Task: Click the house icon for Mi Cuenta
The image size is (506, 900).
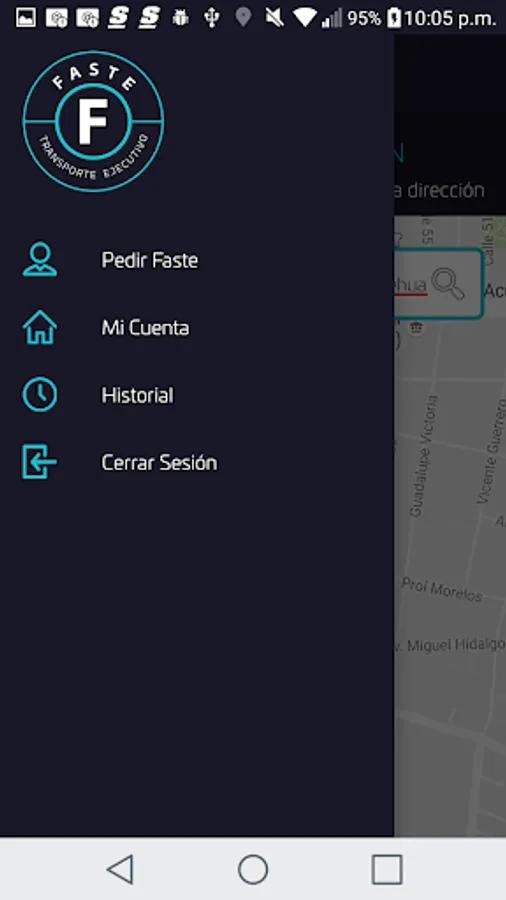Action: [40, 327]
